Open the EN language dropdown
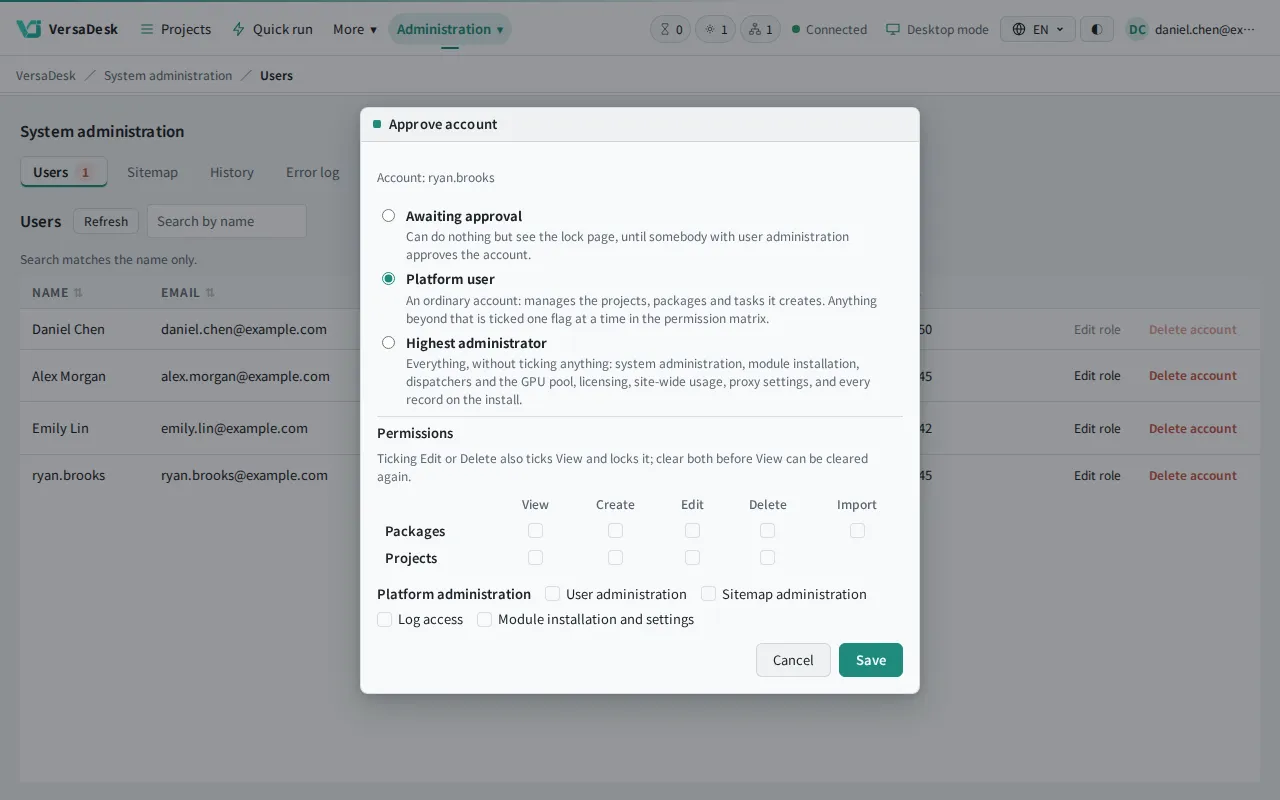This screenshot has width=1280, height=800. pos(1039,29)
